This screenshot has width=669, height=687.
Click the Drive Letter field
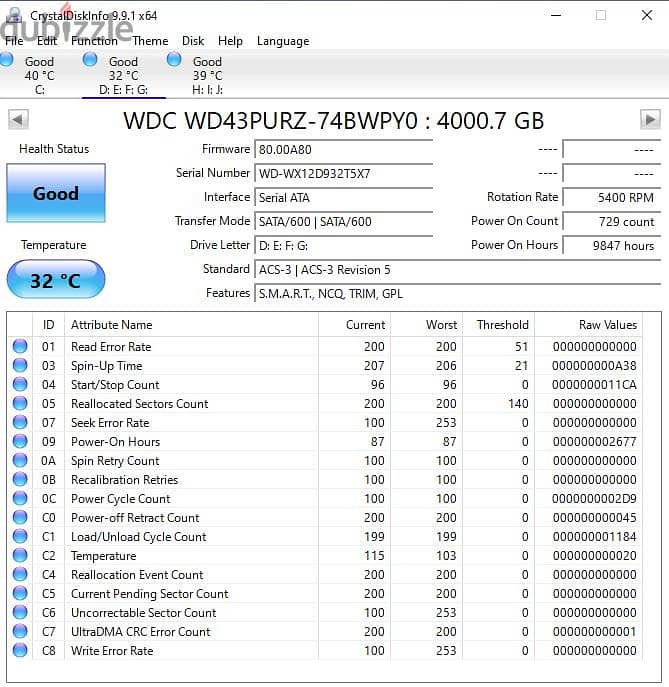coord(343,246)
